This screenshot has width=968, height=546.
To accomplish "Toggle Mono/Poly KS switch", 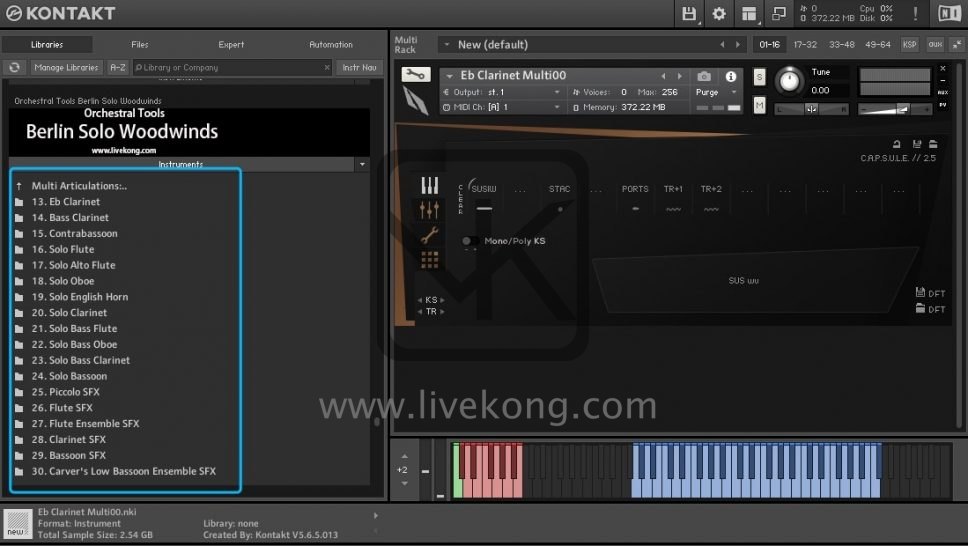I will (x=470, y=241).
